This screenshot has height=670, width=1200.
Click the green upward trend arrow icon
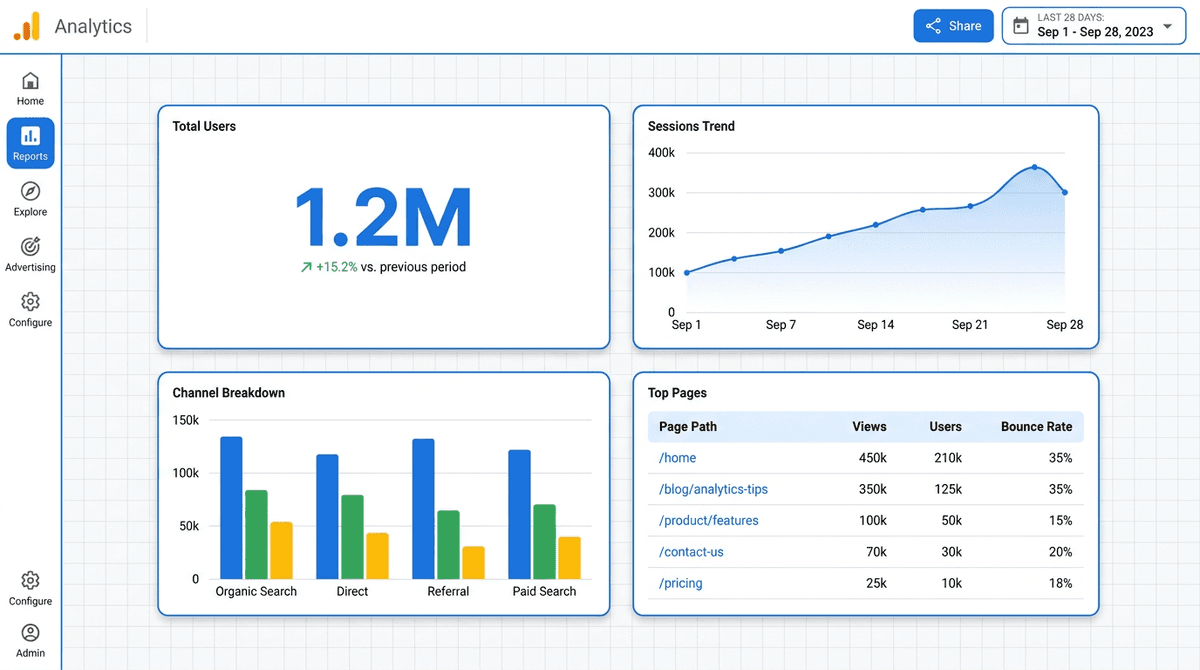306,267
